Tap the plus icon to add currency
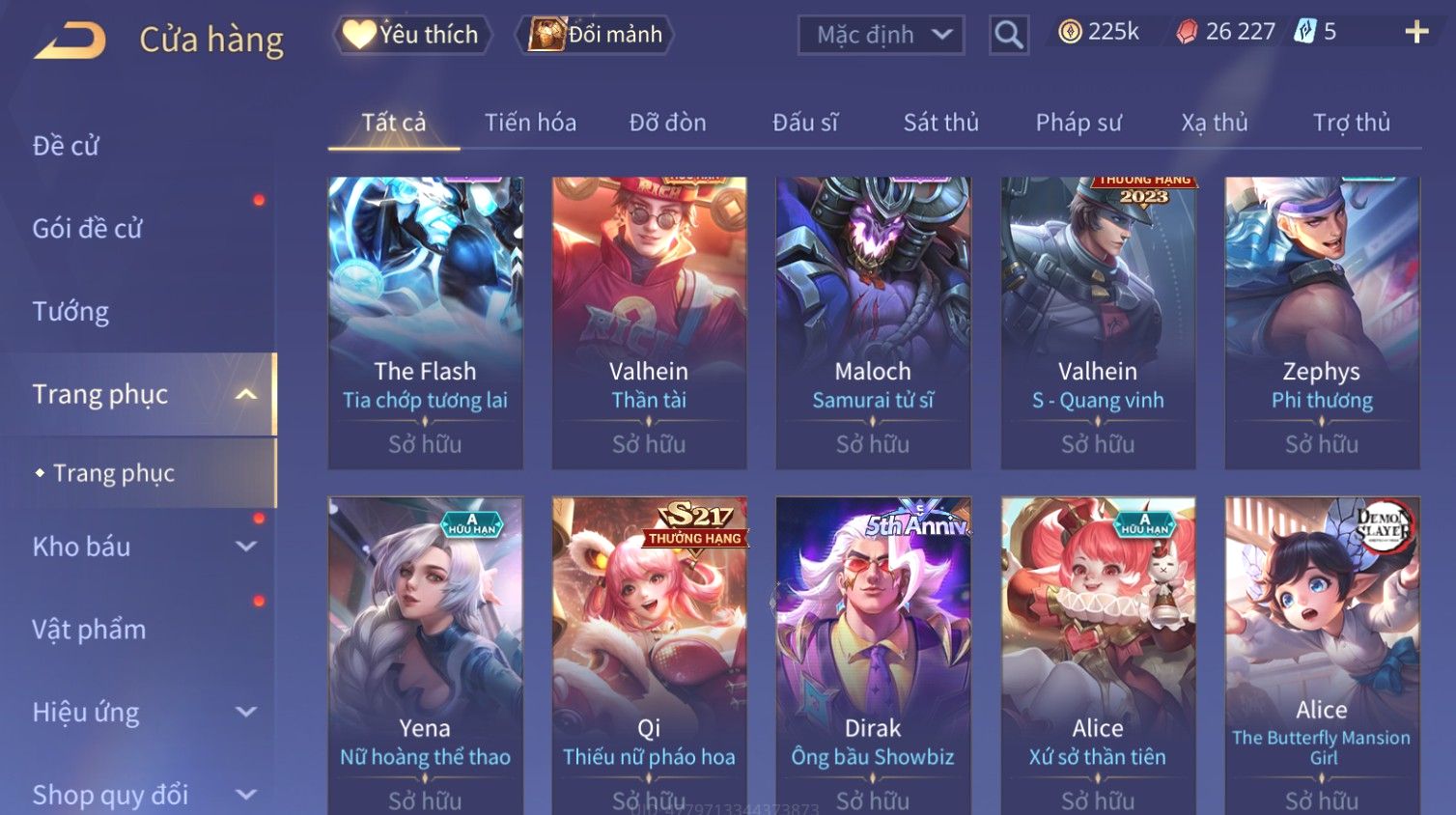Image resolution: width=1456 pixels, height=815 pixels. [1415, 33]
